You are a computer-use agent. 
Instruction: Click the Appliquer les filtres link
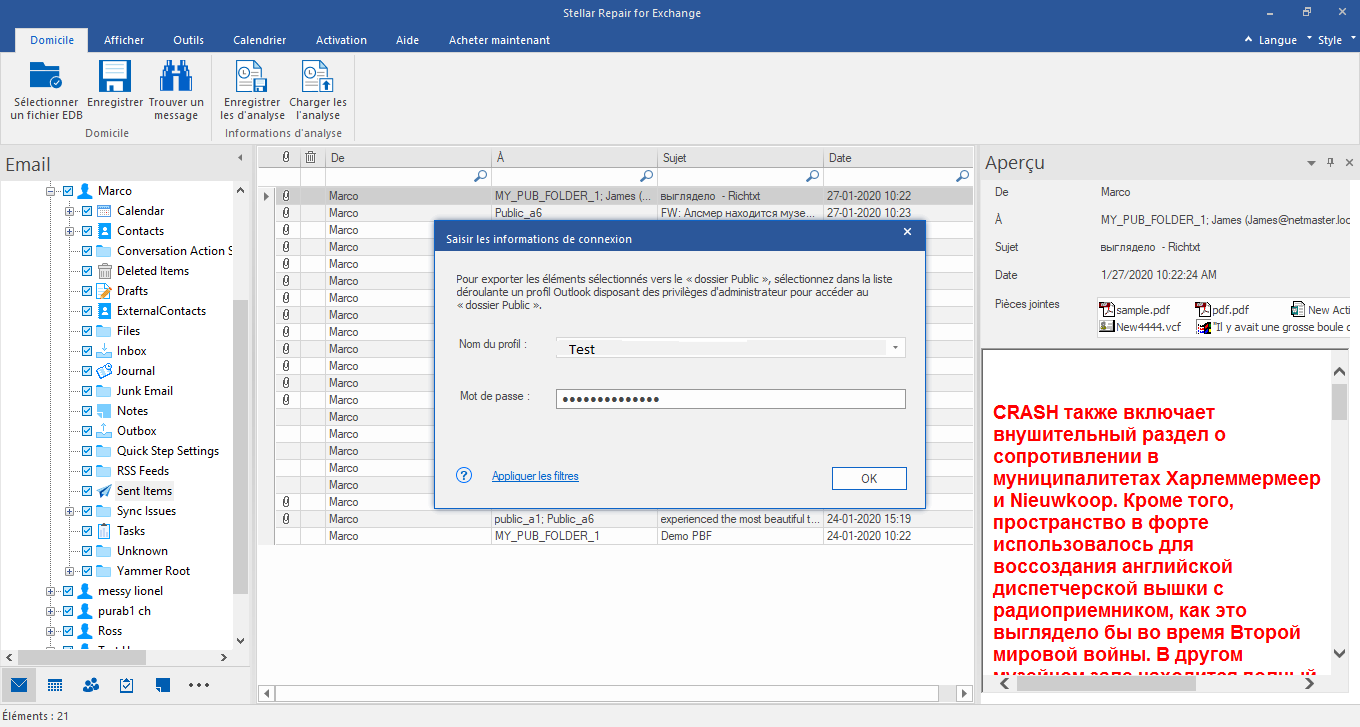535,476
